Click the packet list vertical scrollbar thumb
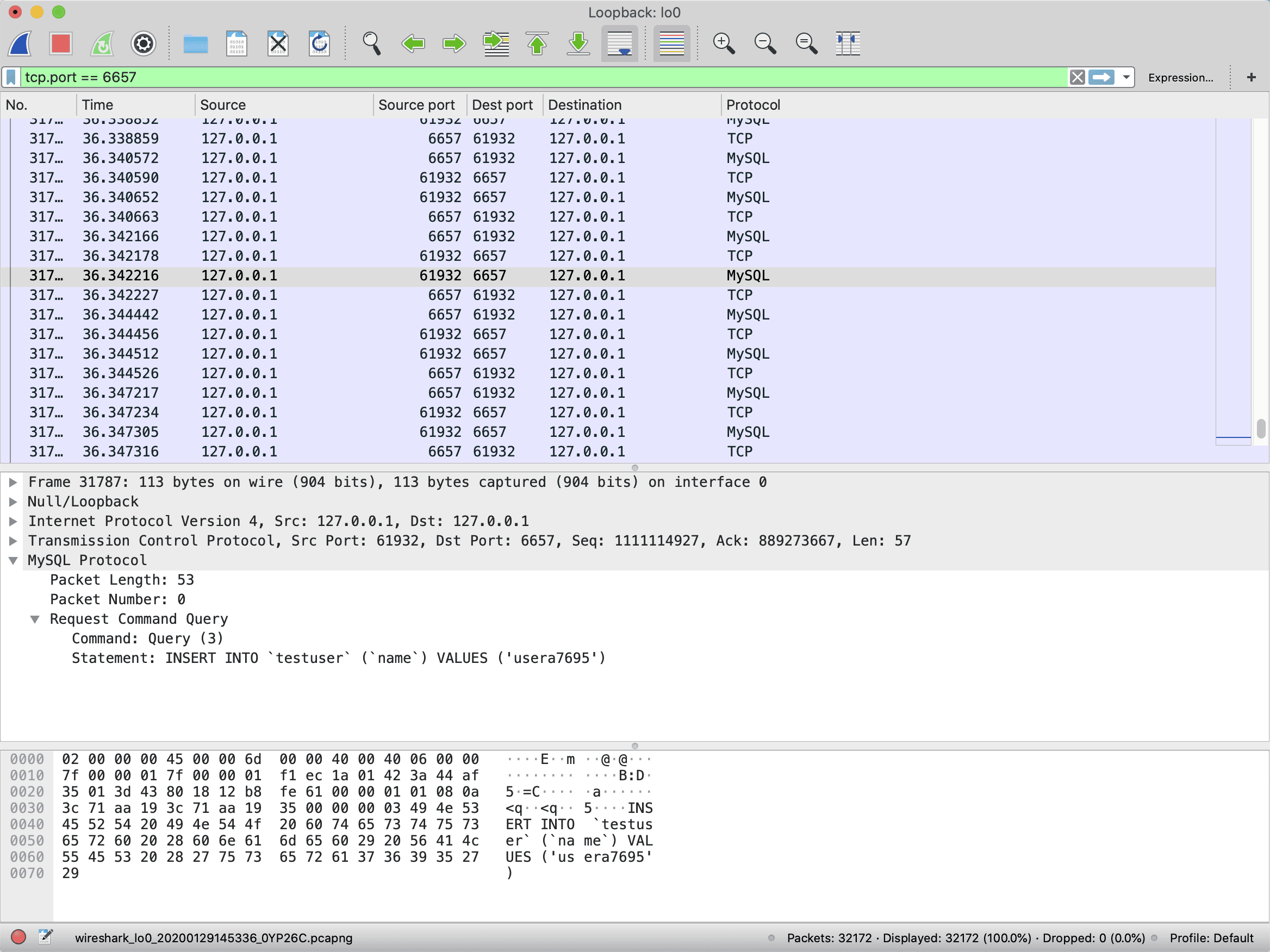1270x952 pixels. click(x=1260, y=428)
